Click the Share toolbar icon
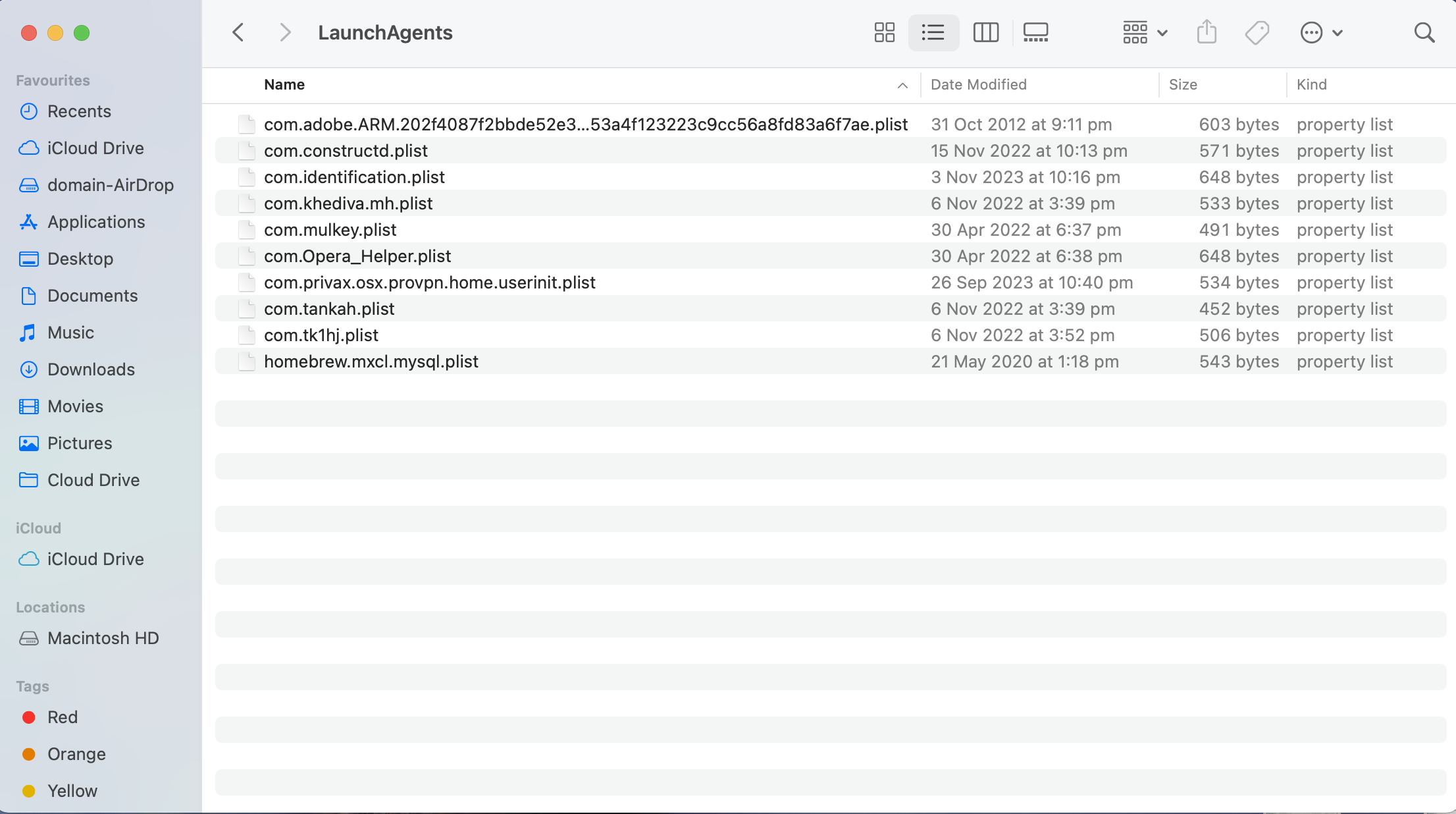The image size is (1456, 814). pyautogui.click(x=1206, y=32)
